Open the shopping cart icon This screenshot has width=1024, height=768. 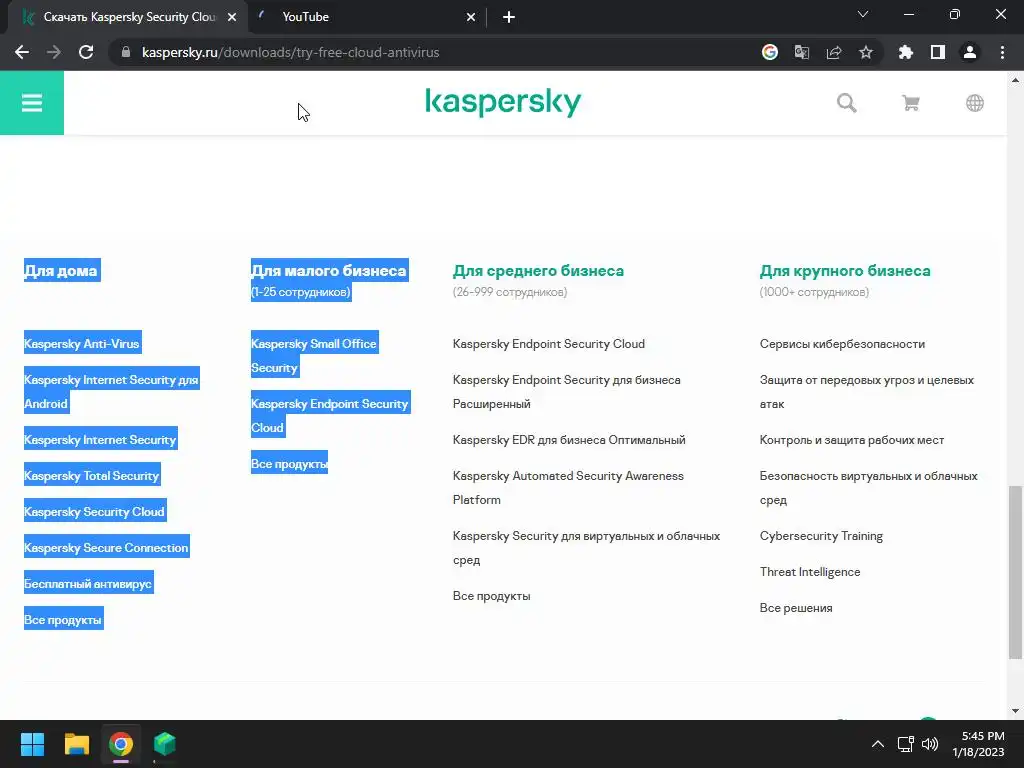[x=910, y=103]
